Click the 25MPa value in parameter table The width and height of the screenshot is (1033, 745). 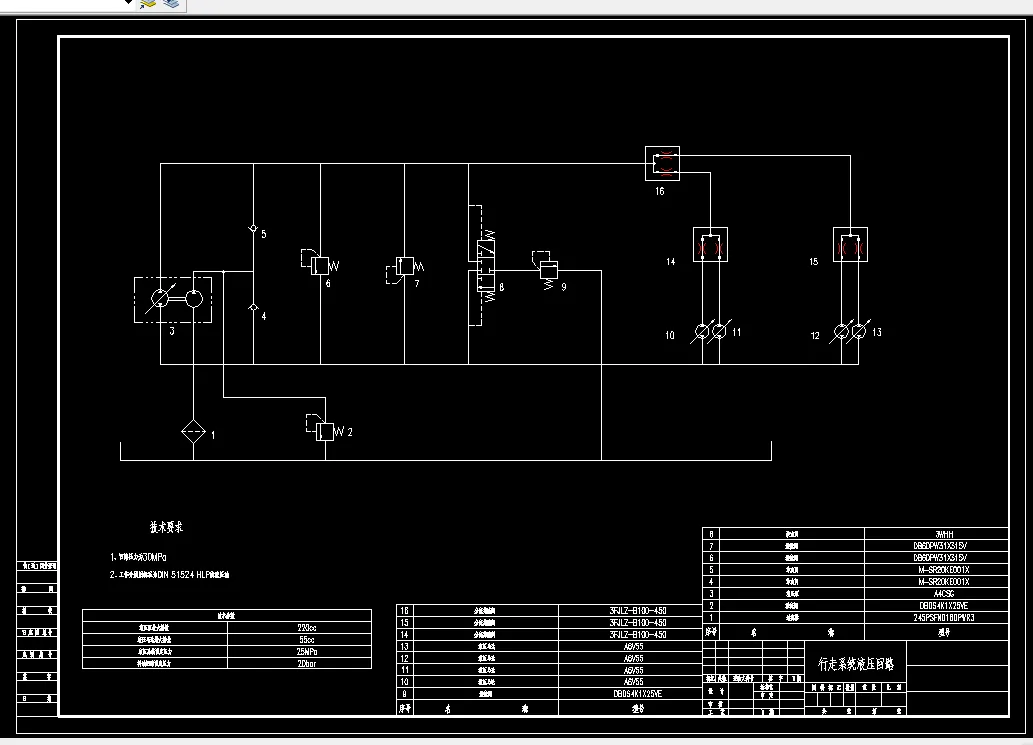pos(307,651)
